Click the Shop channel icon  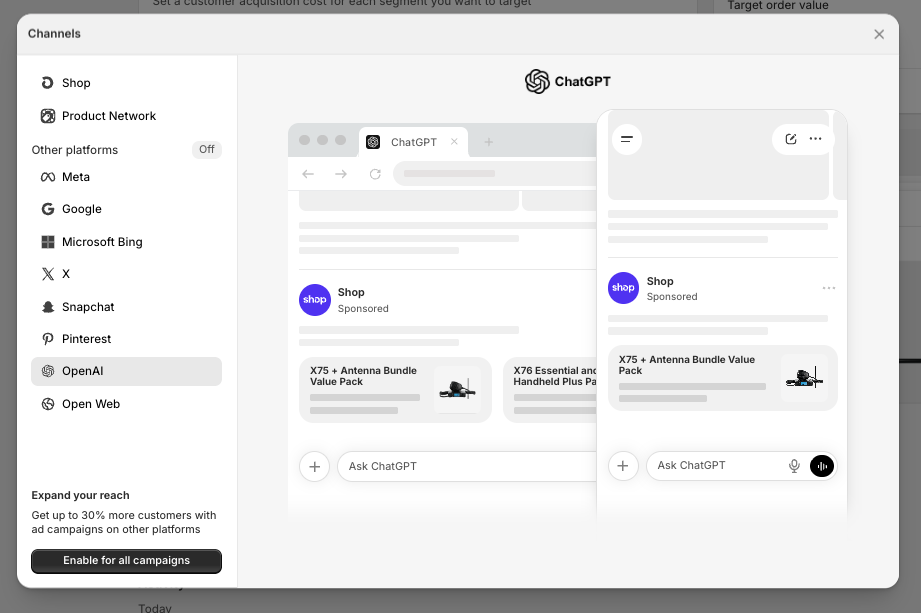[48, 83]
